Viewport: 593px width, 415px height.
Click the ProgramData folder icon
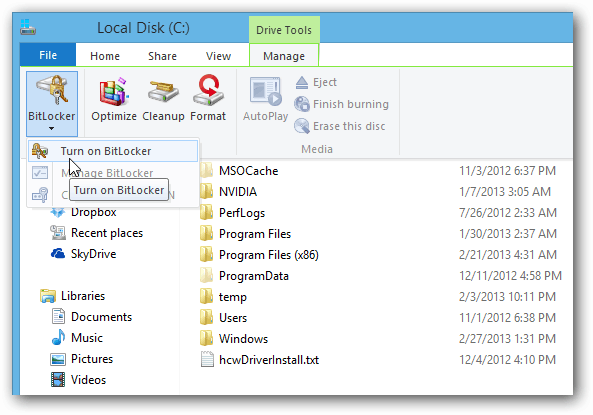206,276
